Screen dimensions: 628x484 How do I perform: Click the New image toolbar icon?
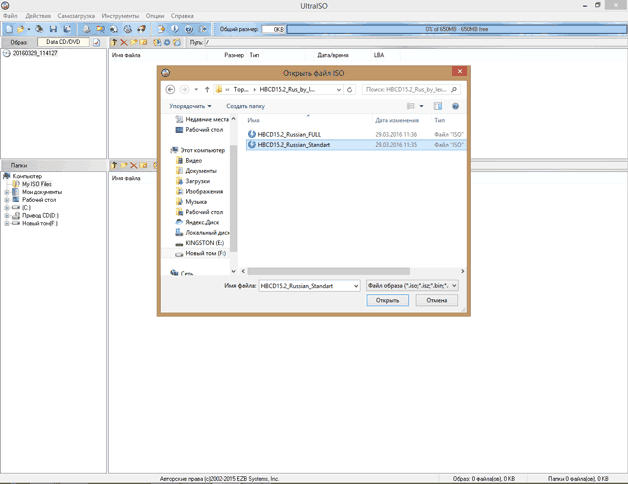pyautogui.click(x=9, y=29)
